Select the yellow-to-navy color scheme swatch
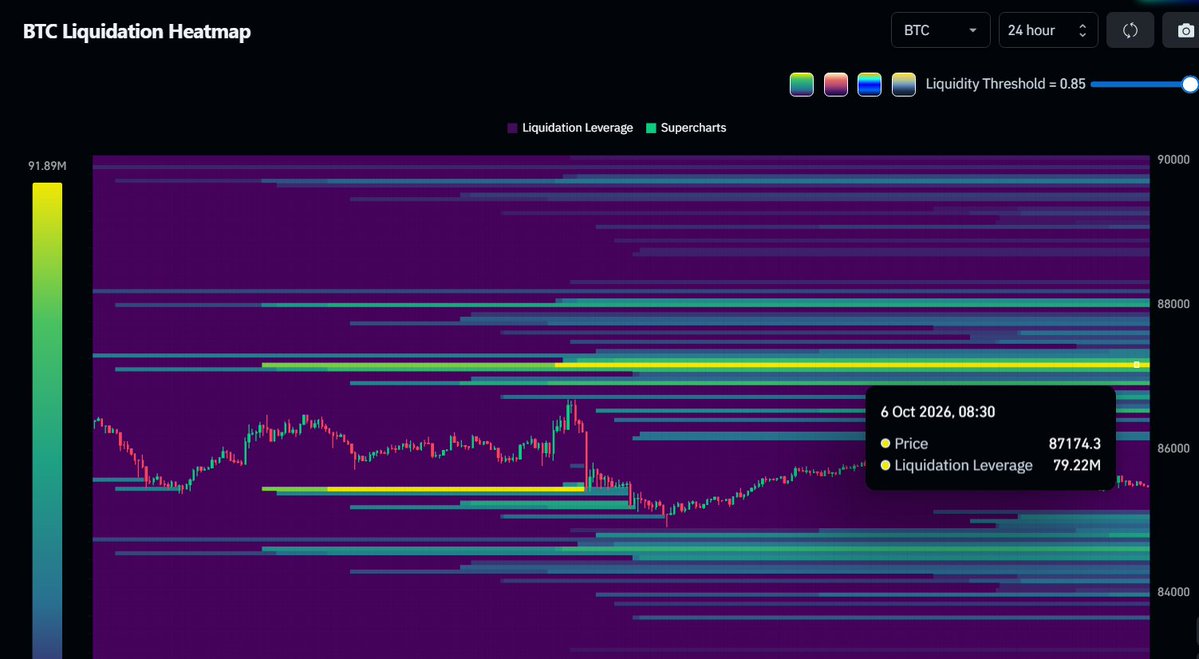Screen dimensions: 1199x659 click(x=903, y=84)
